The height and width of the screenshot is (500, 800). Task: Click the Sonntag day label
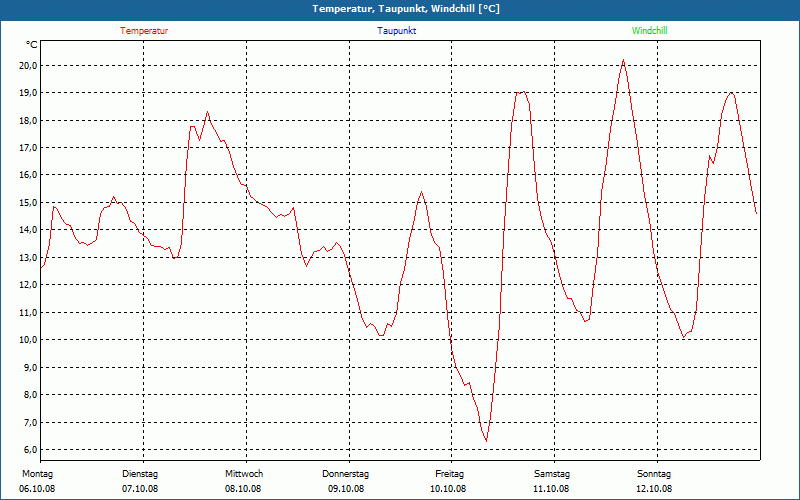[654, 474]
